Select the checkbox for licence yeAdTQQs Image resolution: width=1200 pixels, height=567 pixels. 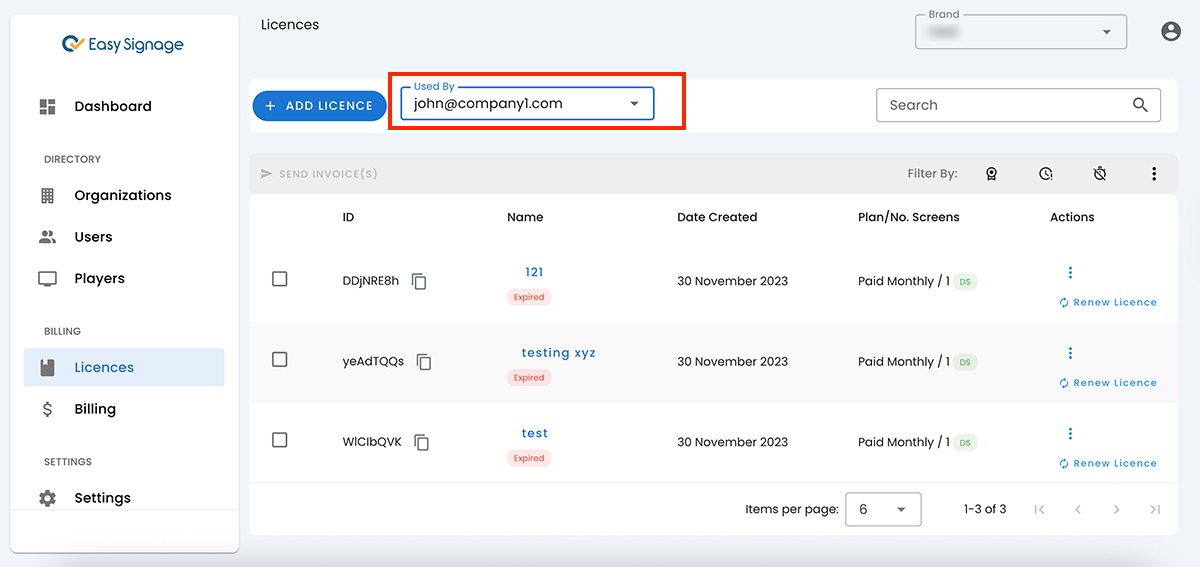pos(280,360)
